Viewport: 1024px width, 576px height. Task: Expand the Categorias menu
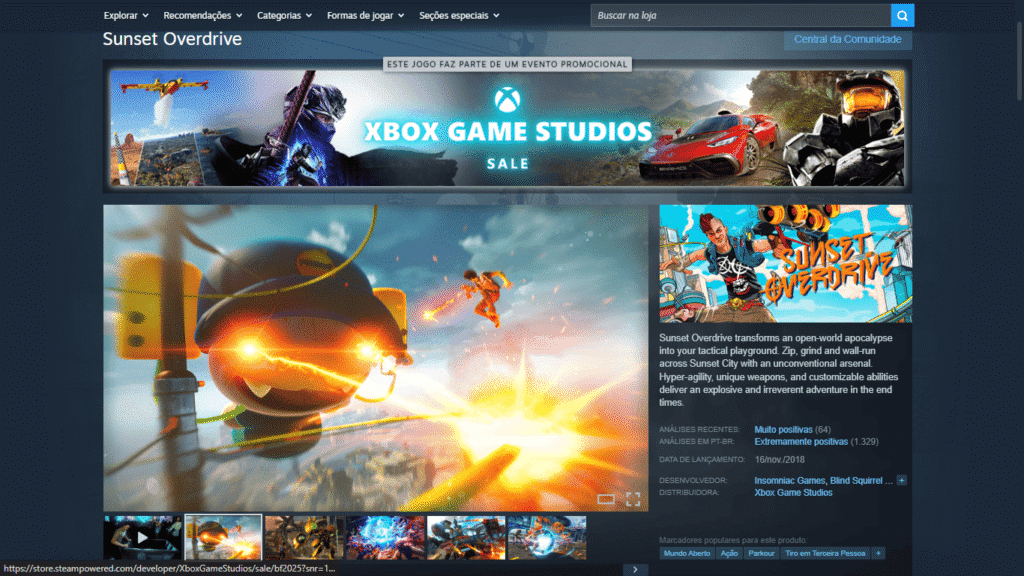coord(284,16)
